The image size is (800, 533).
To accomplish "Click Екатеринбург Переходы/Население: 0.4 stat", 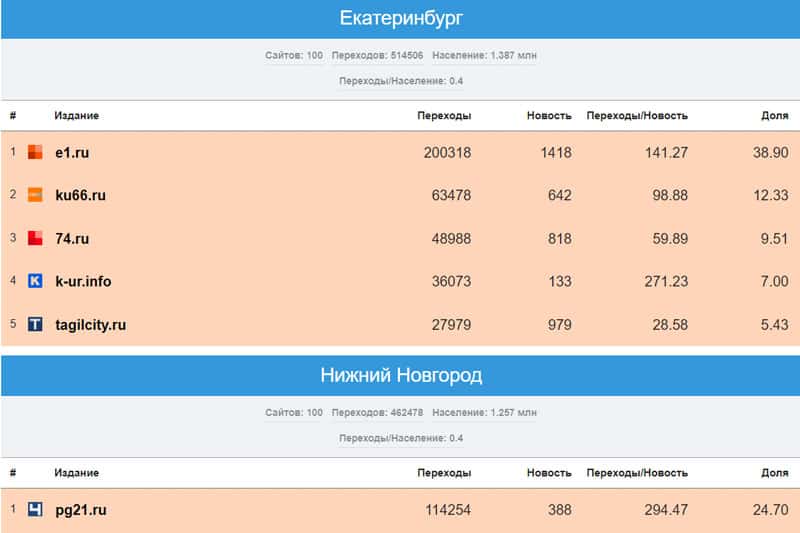I will click(401, 81).
